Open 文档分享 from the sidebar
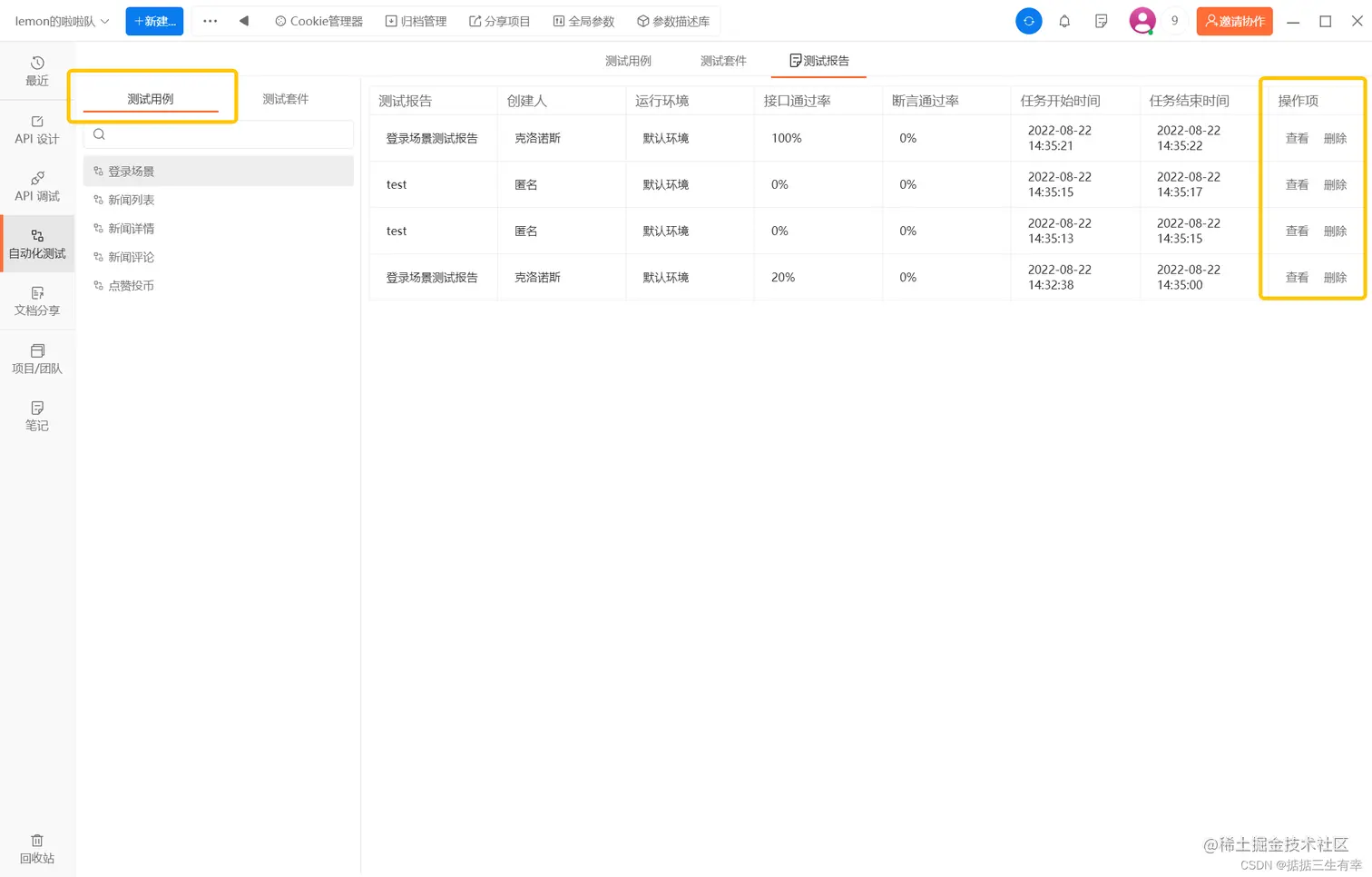Viewport: 1372px width, 877px height. (36, 301)
